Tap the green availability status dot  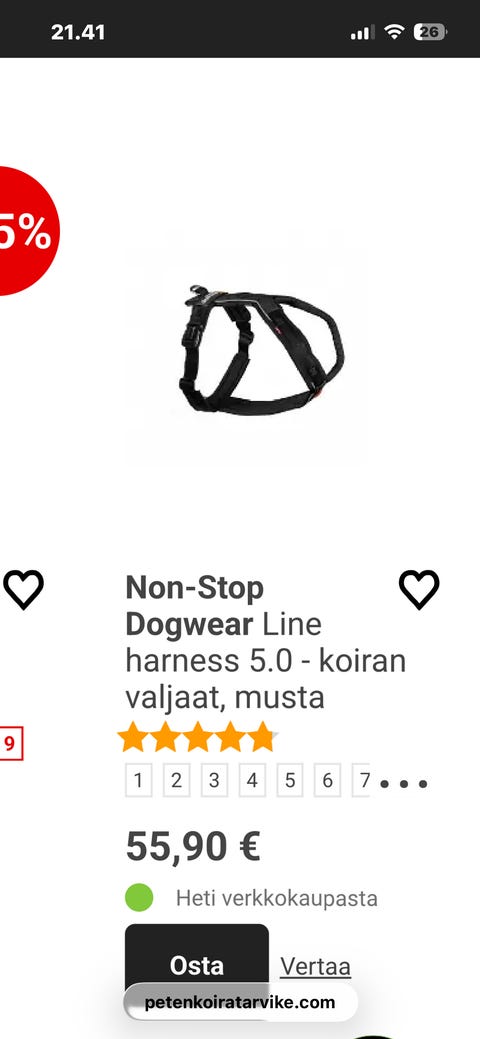139,898
